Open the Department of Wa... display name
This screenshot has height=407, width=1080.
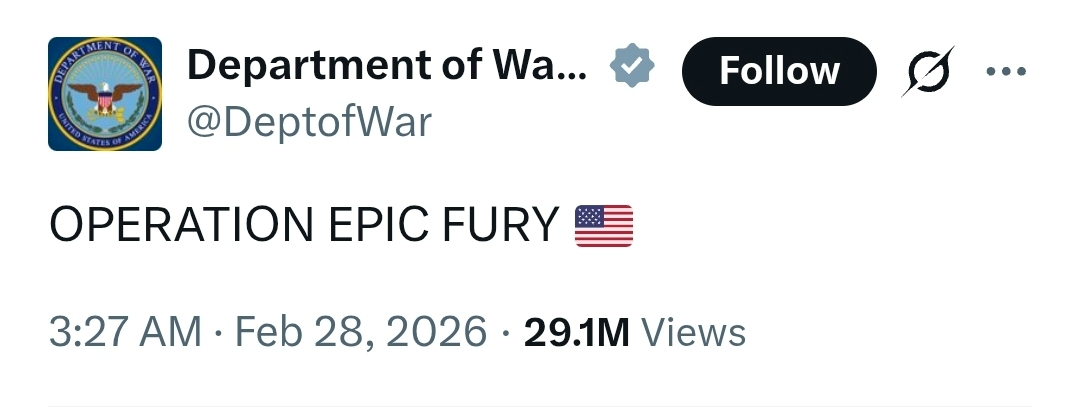[x=387, y=65]
